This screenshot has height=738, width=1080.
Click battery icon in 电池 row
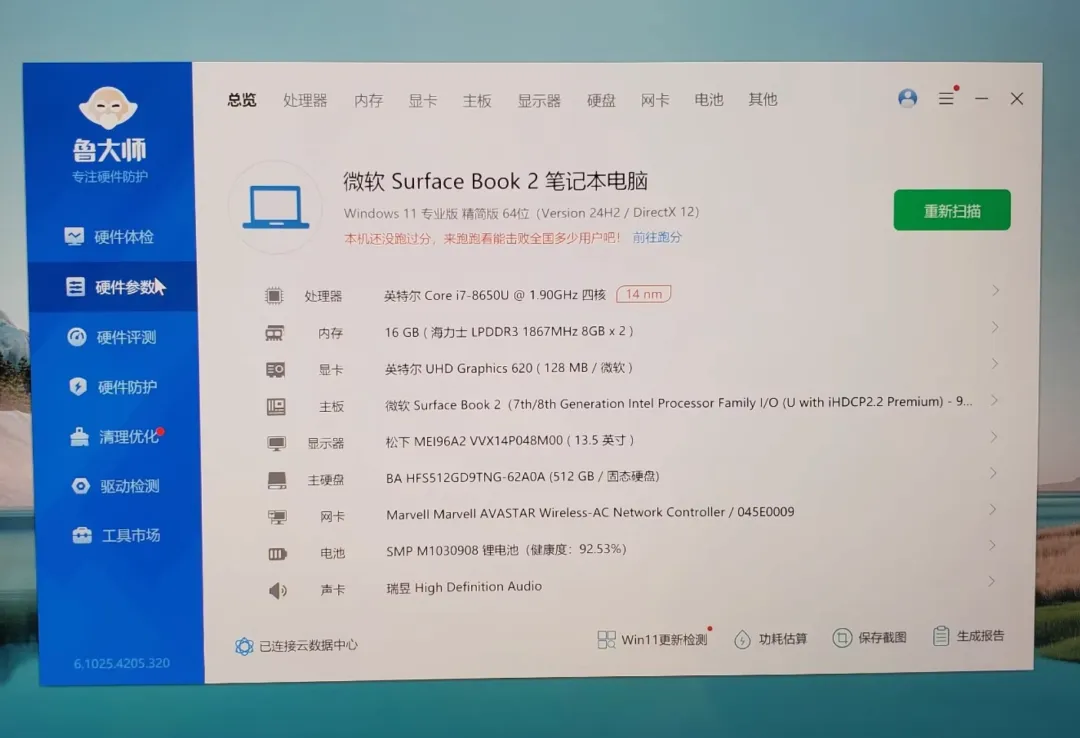(278, 554)
